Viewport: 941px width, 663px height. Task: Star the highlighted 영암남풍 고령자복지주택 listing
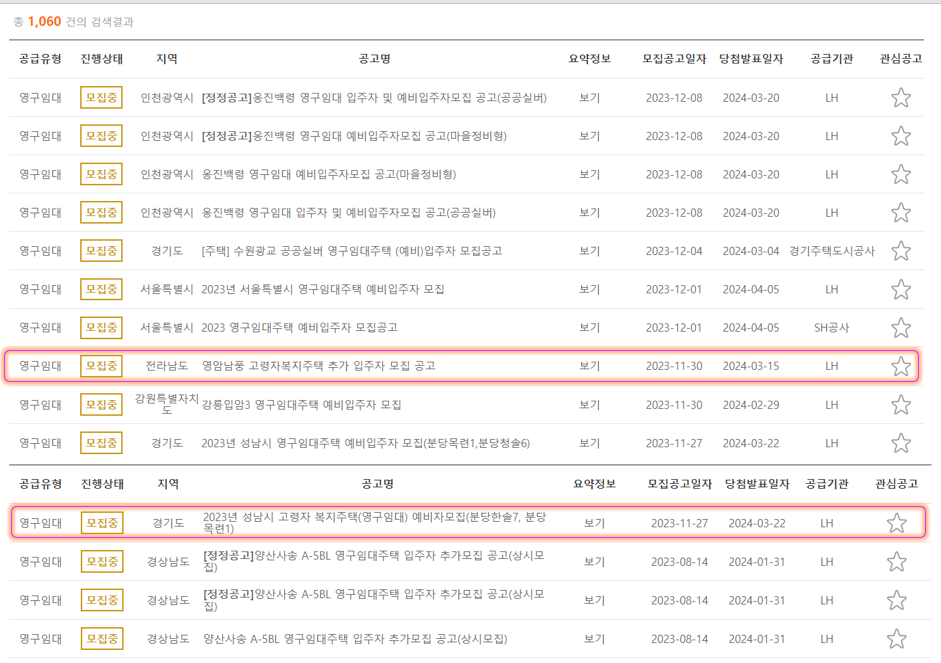click(901, 365)
